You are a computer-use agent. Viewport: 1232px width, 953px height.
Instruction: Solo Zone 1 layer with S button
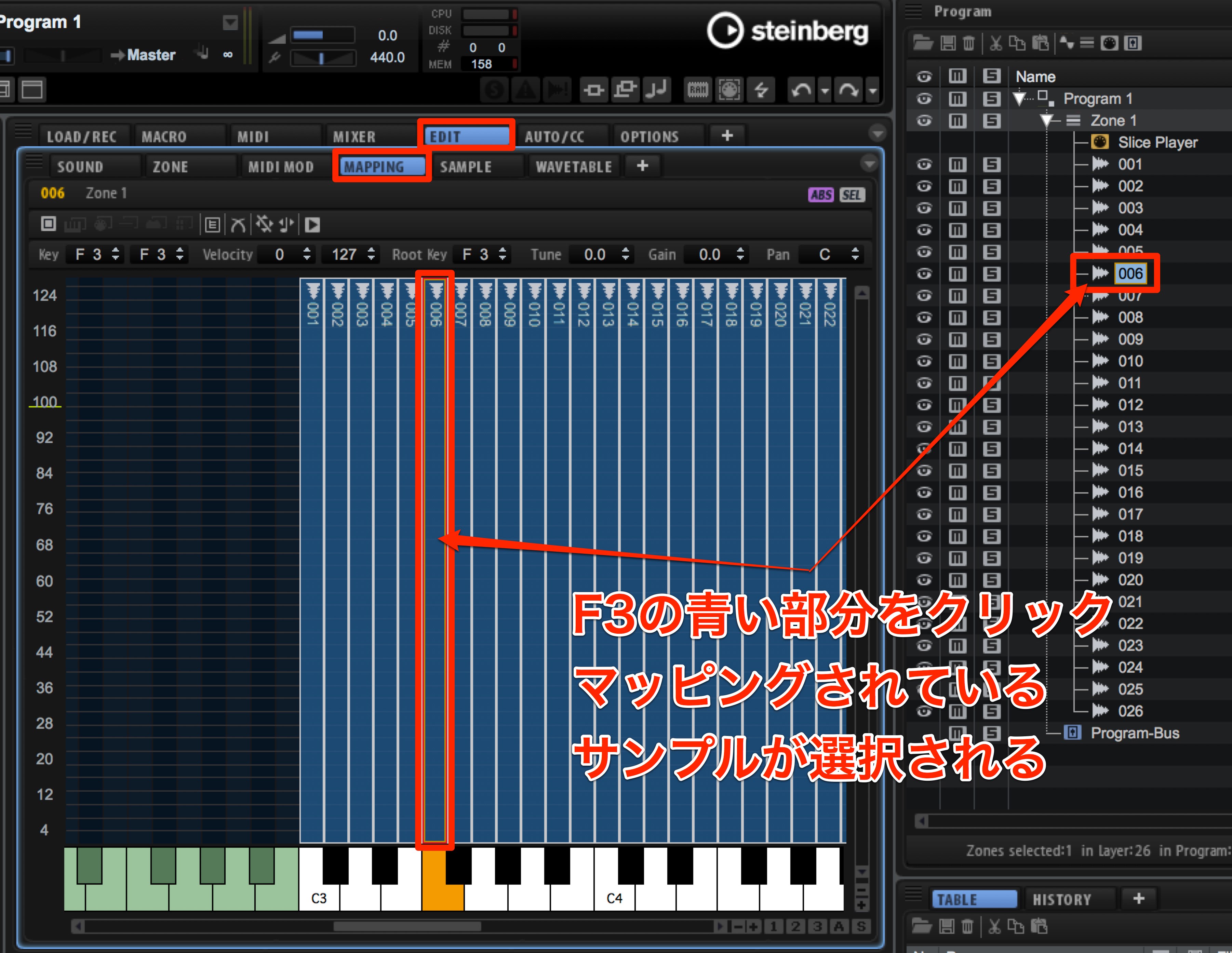pyautogui.click(x=991, y=121)
